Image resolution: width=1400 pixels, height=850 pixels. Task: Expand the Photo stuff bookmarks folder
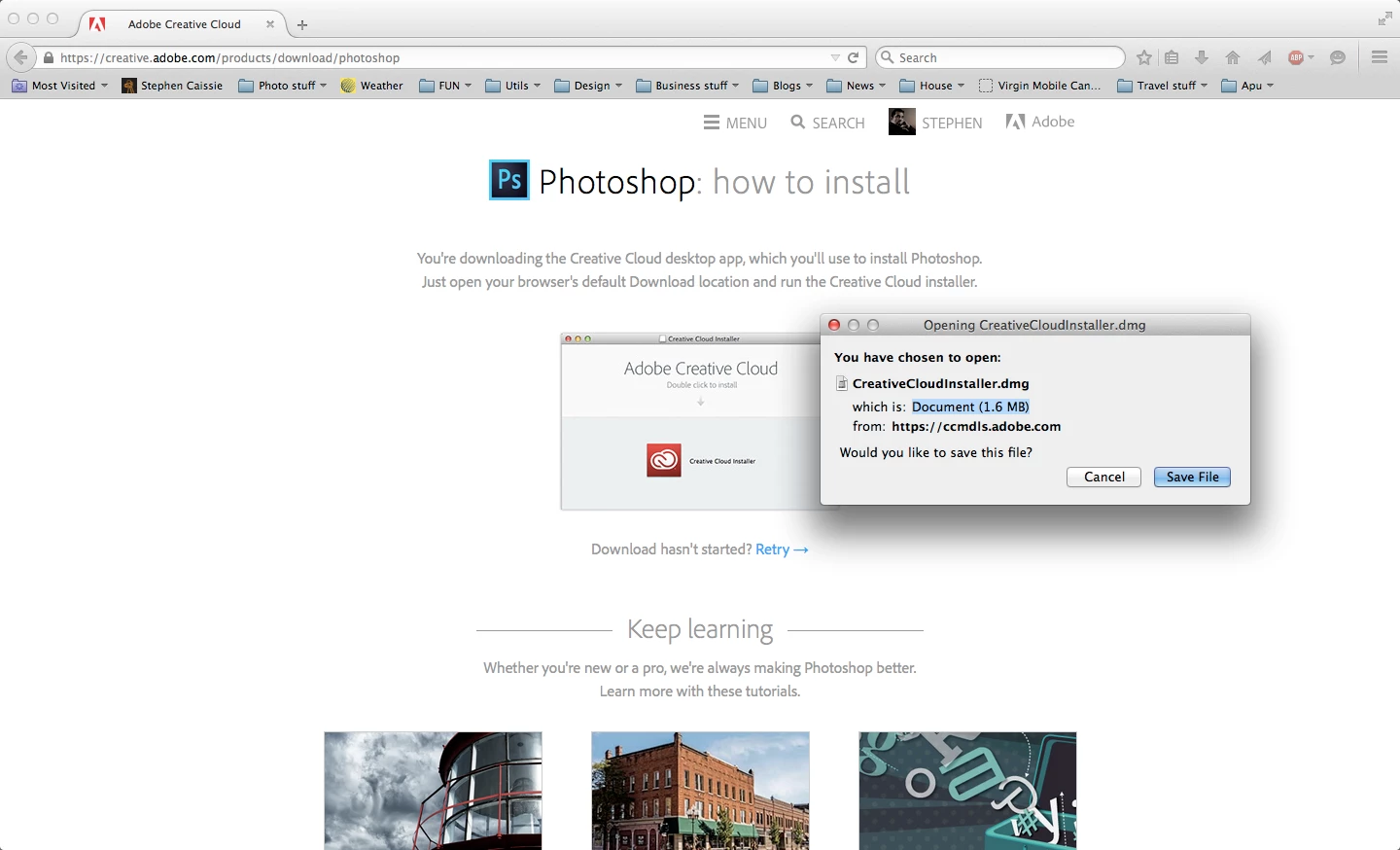(282, 86)
